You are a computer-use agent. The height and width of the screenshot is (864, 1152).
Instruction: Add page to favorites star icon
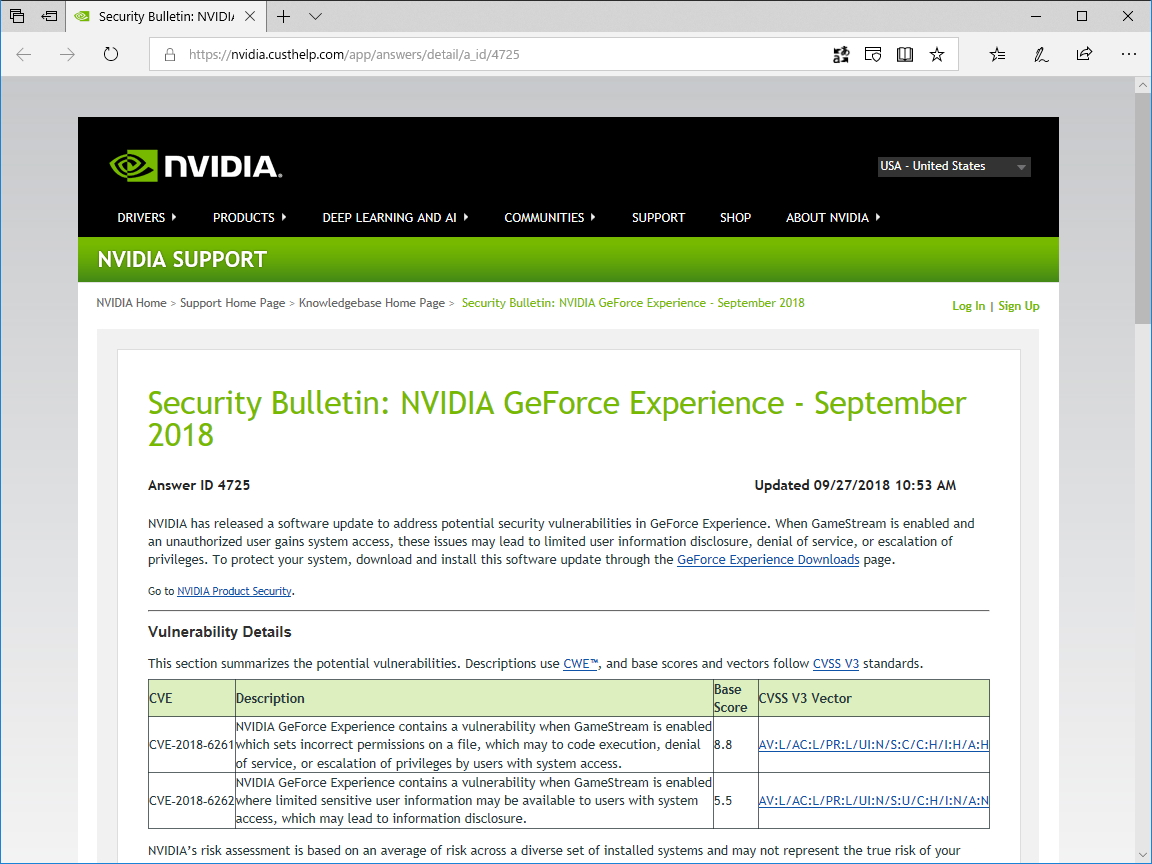coord(937,54)
